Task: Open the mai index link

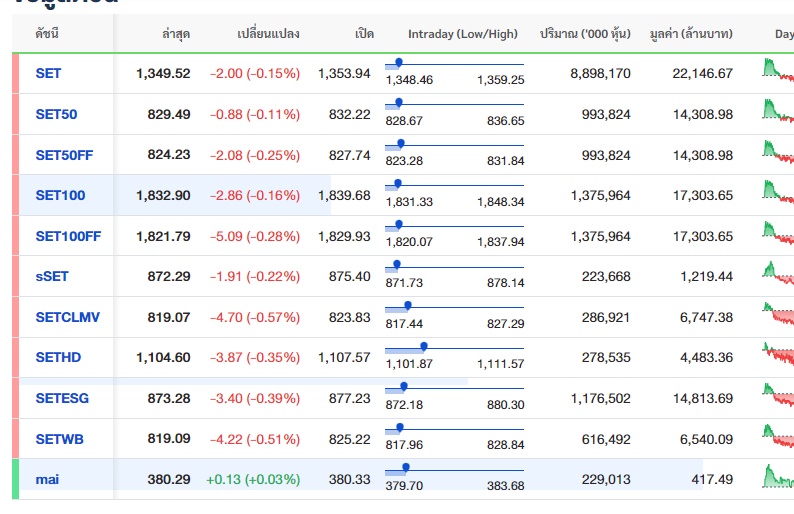Action: click(x=47, y=480)
